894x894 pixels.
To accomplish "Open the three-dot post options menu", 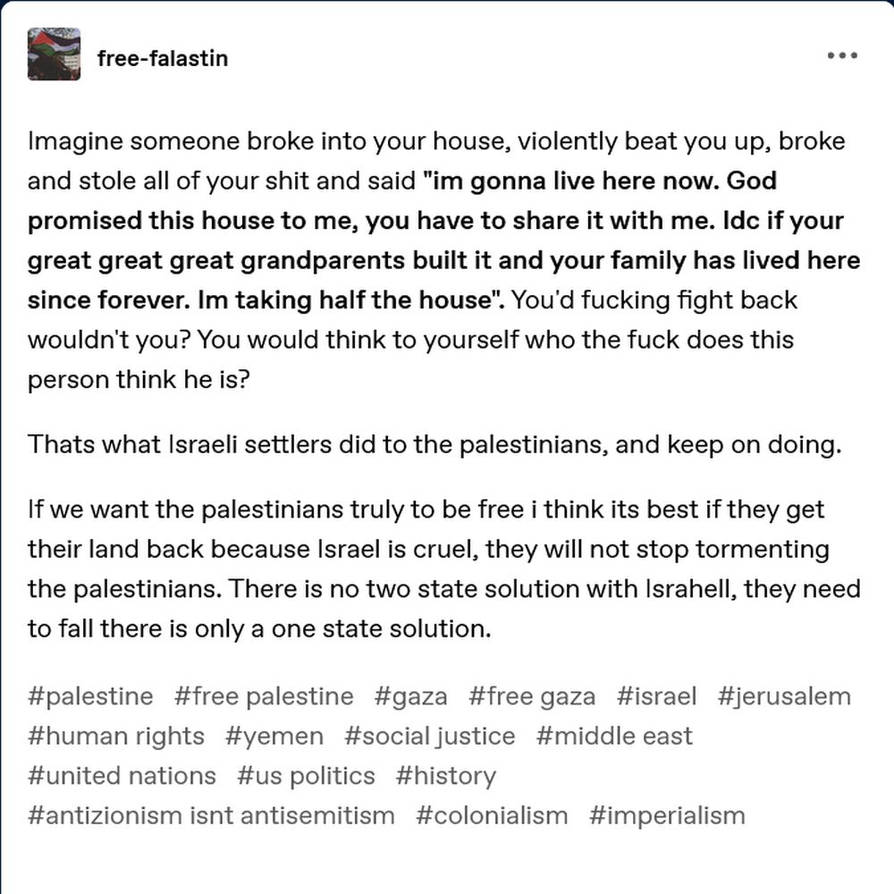I will [x=843, y=55].
